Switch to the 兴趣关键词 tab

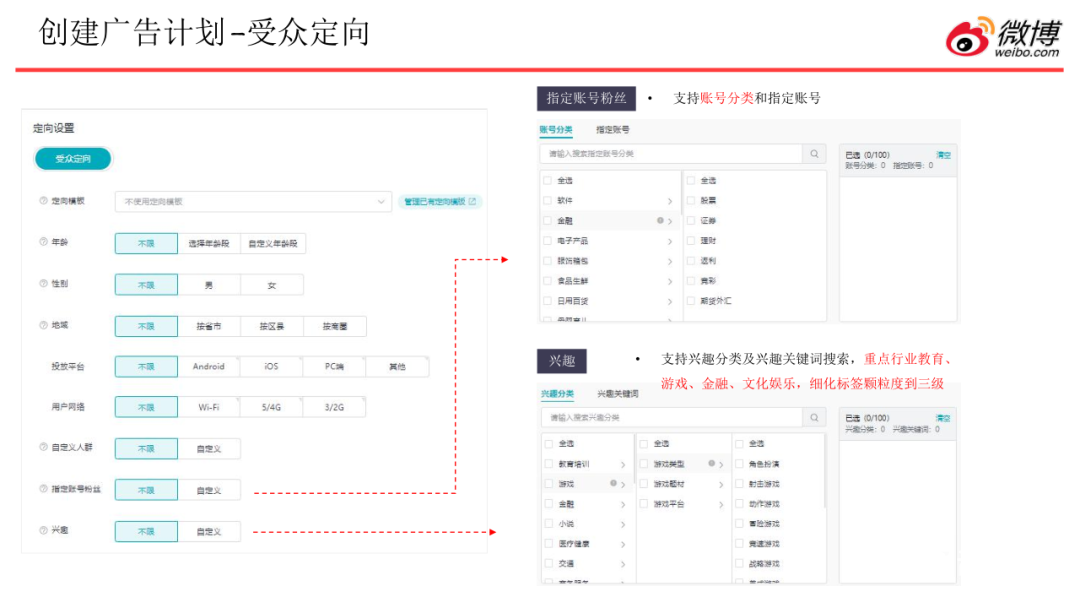[618, 394]
